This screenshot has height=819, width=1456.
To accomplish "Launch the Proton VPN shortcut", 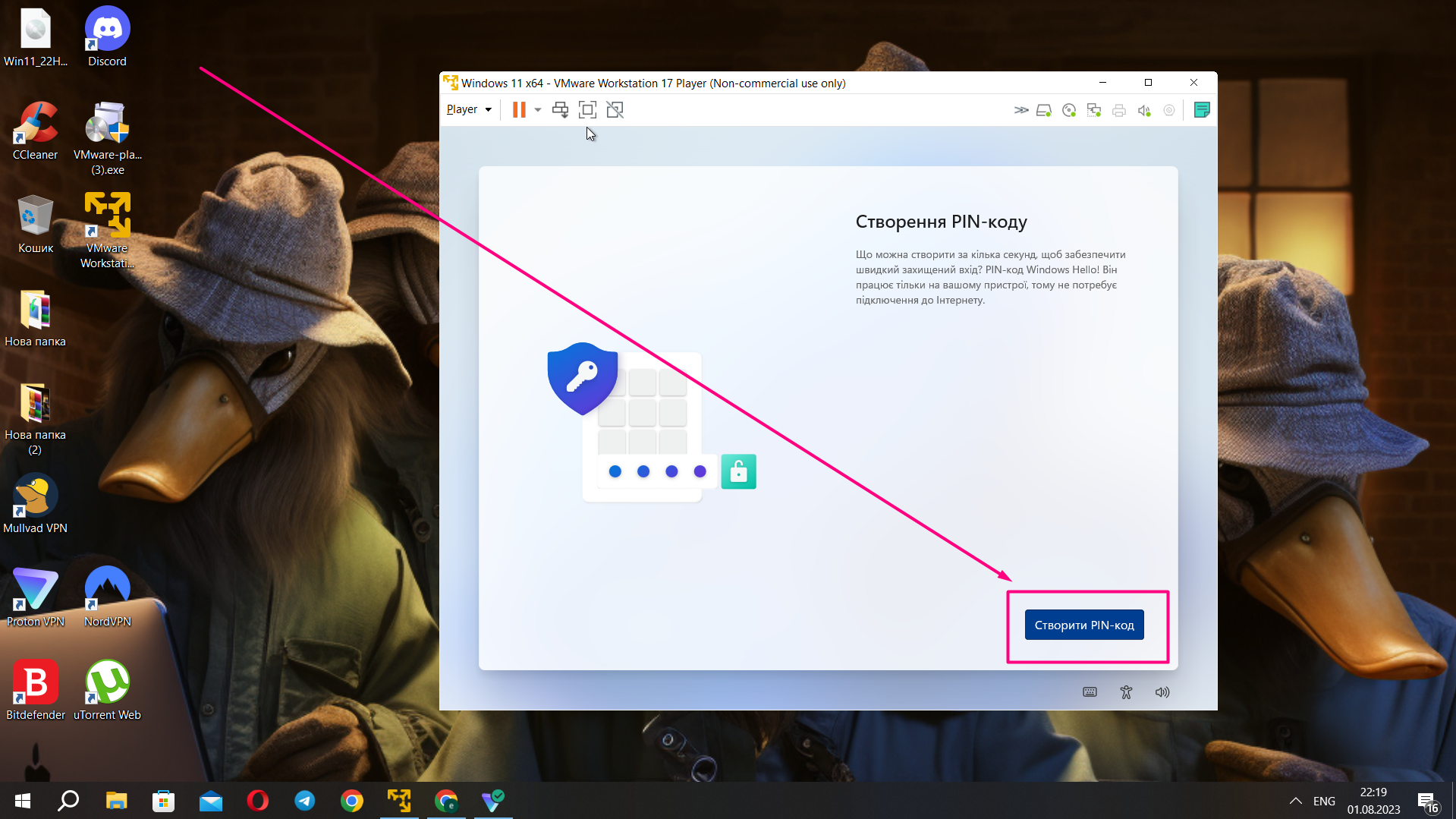I will tap(35, 597).
